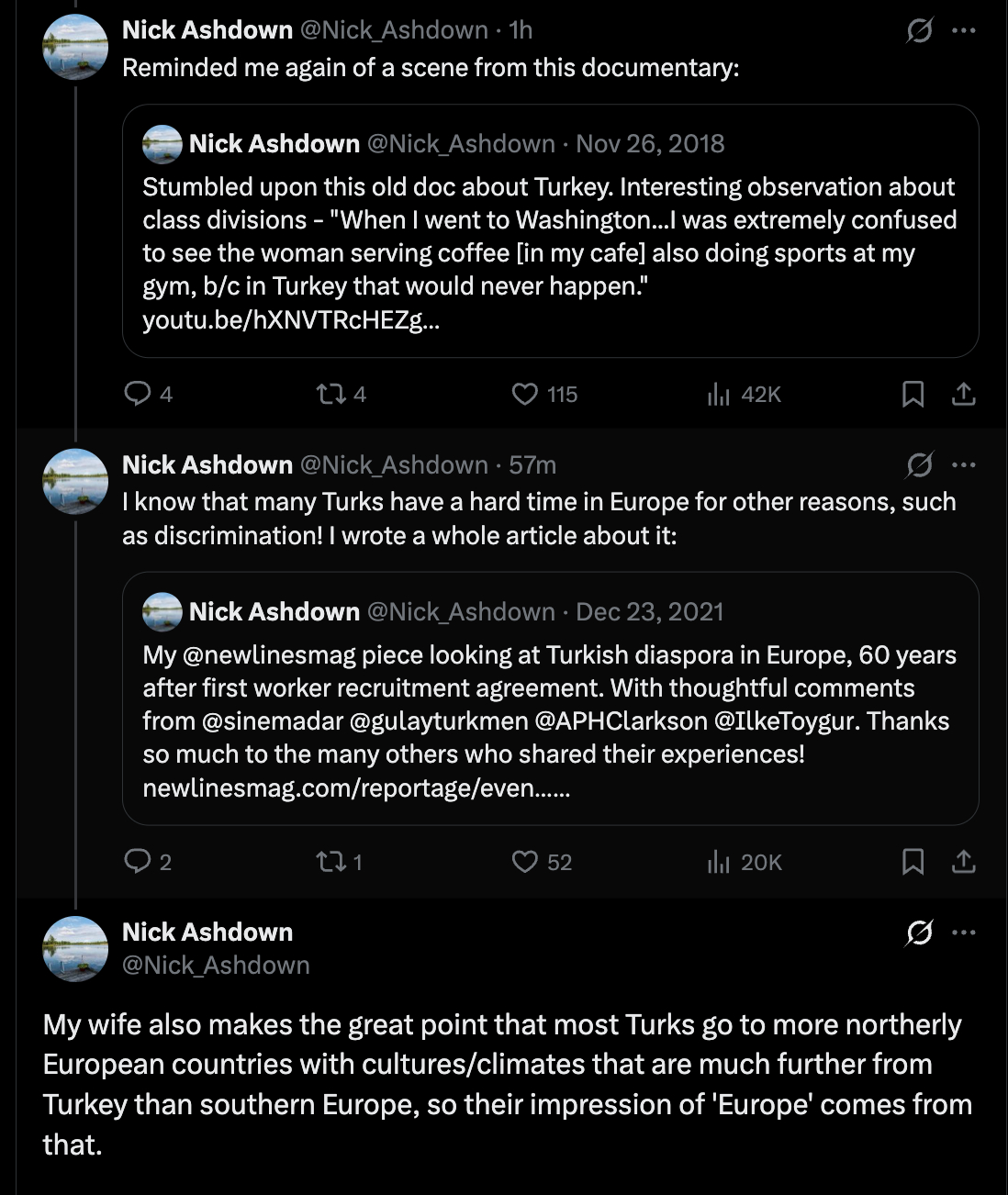The image size is (1008, 1195).
Task: Open more menu on bottom main tweet
Action: (964, 933)
